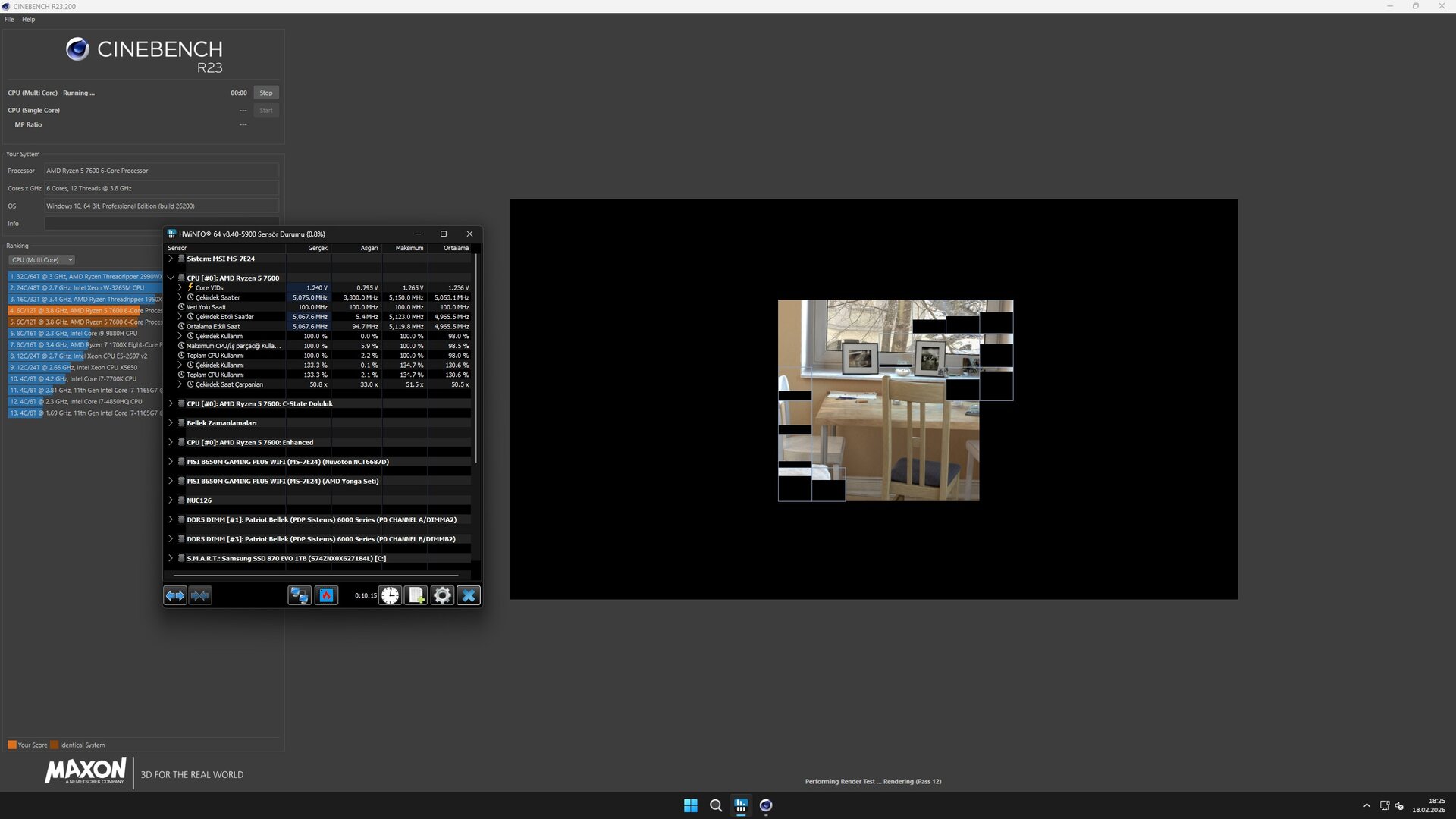Expand Bellek Zamanlamaları sensor group
Viewport: 1456px width, 819px height.
[x=171, y=423]
